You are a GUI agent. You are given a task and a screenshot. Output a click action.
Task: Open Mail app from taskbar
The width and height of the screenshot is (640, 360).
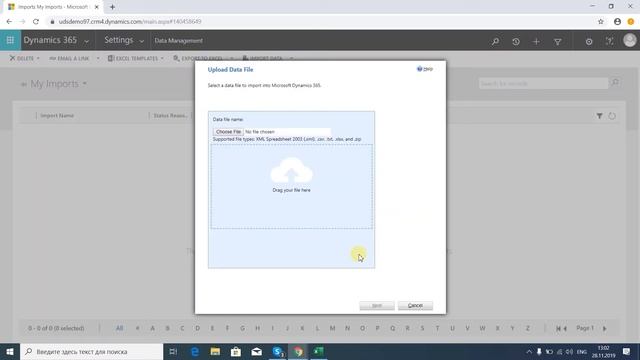[256, 351]
